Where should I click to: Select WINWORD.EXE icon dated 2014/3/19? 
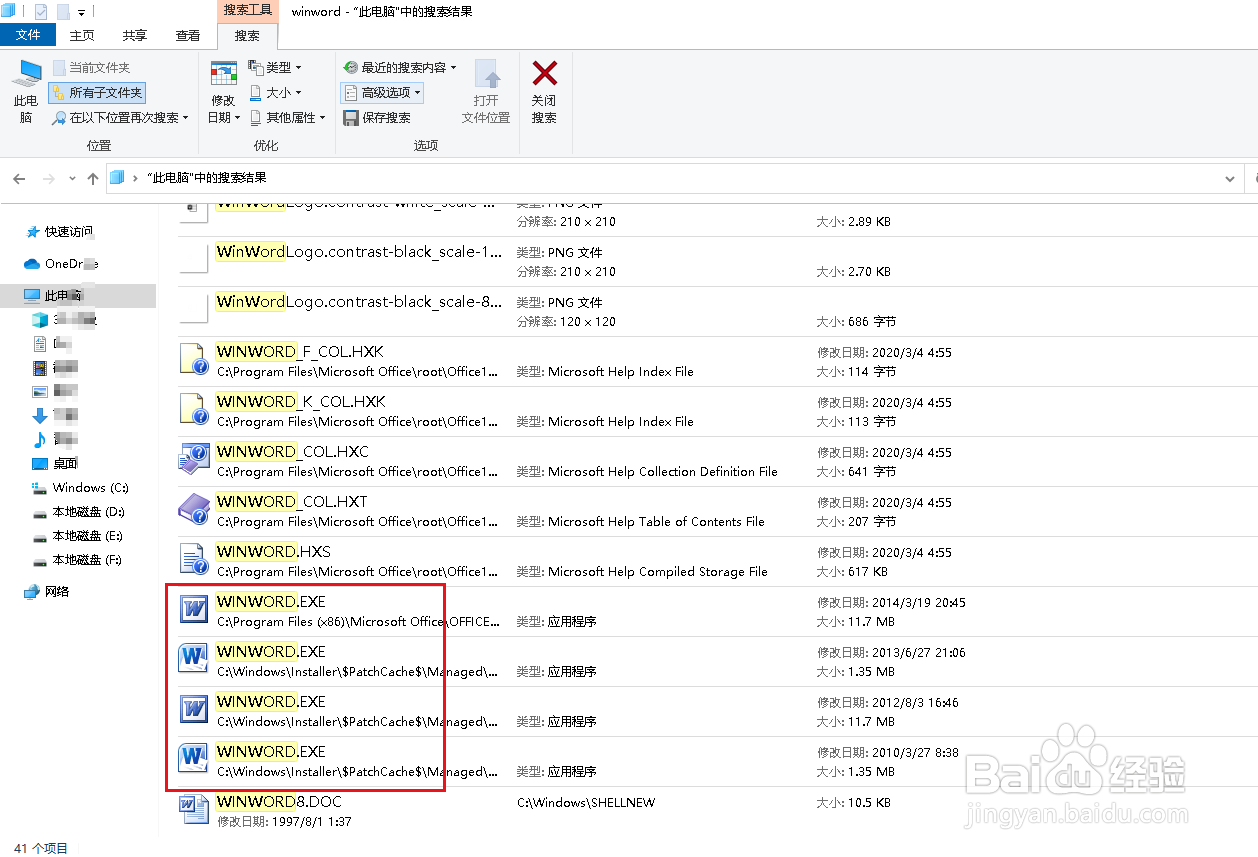coord(192,609)
